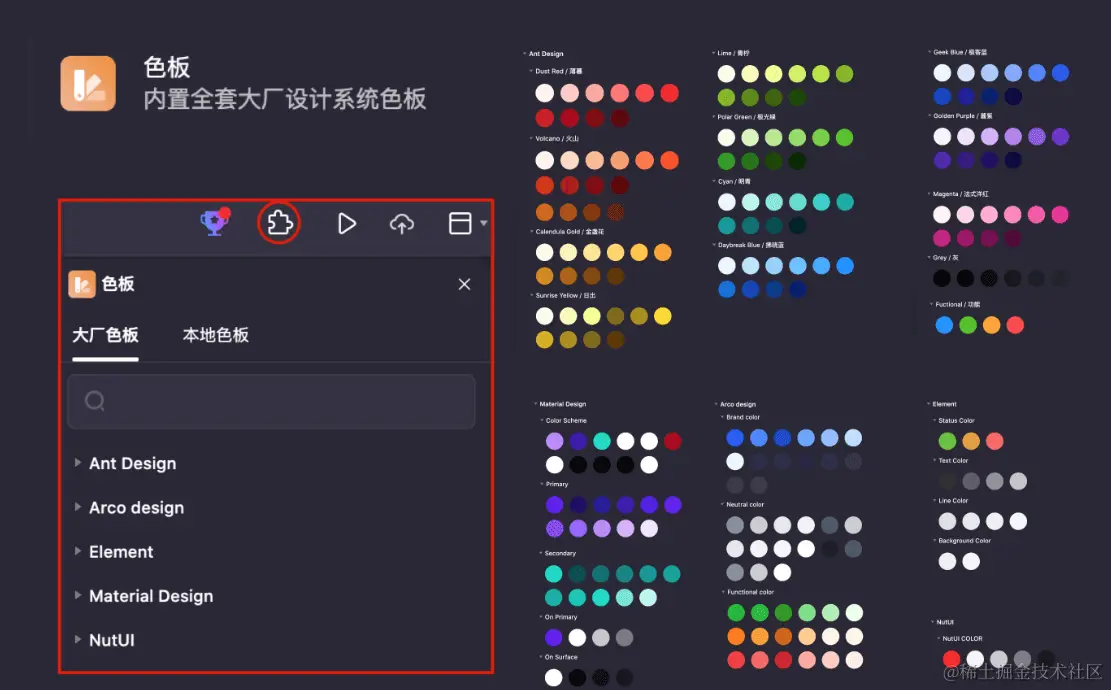Pick the red swatch under NutUI COLOR
The image size is (1111, 690).
pyautogui.click(x=952, y=659)
